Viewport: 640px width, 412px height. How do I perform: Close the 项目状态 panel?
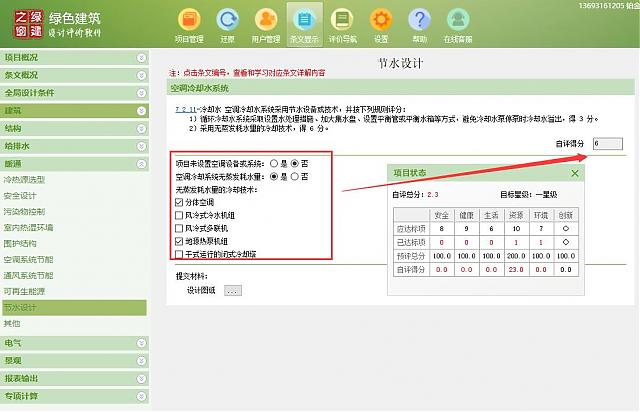[x=575, y=173]
